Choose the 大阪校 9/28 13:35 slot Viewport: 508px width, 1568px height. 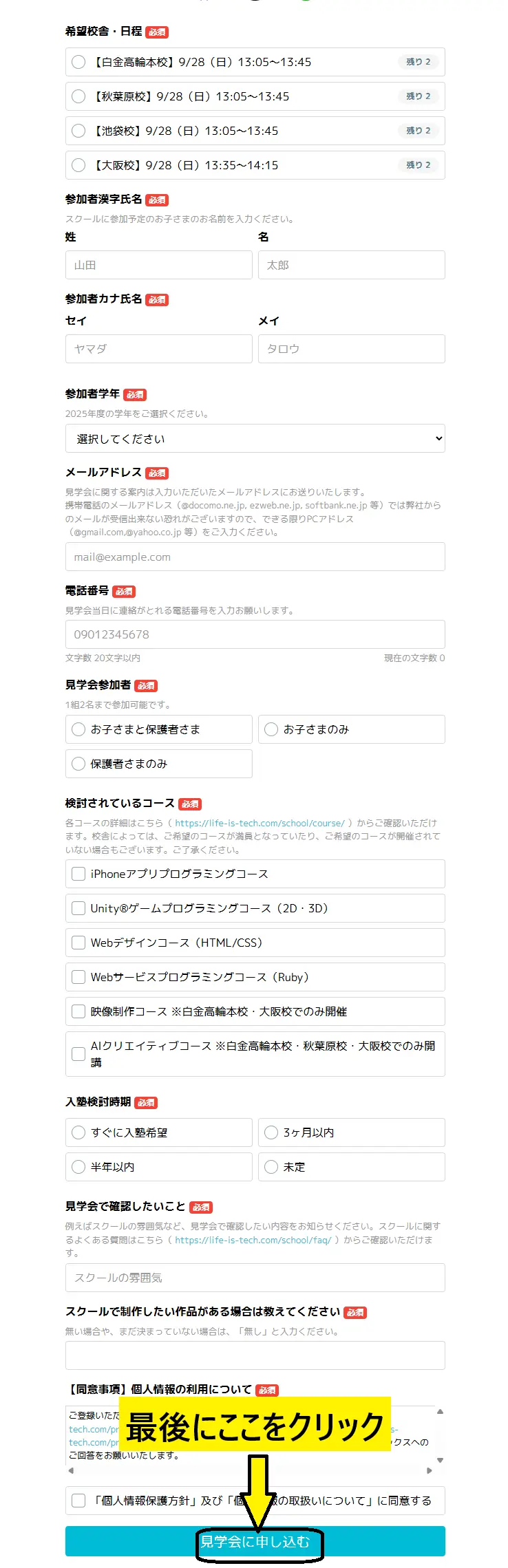coord(78,165)
